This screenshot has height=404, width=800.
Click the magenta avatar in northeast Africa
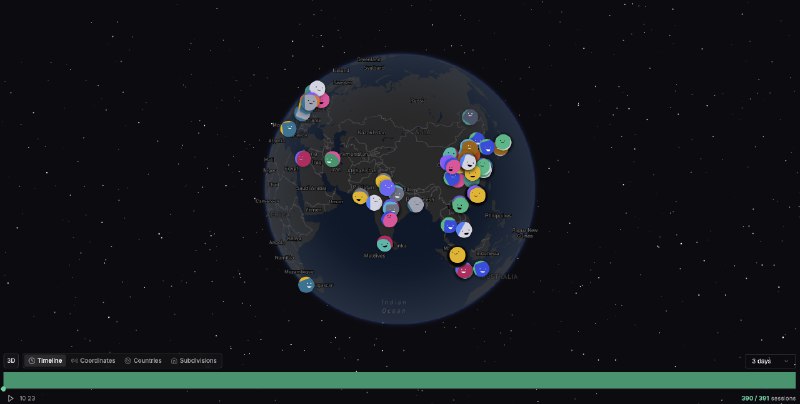click(303, 159)
